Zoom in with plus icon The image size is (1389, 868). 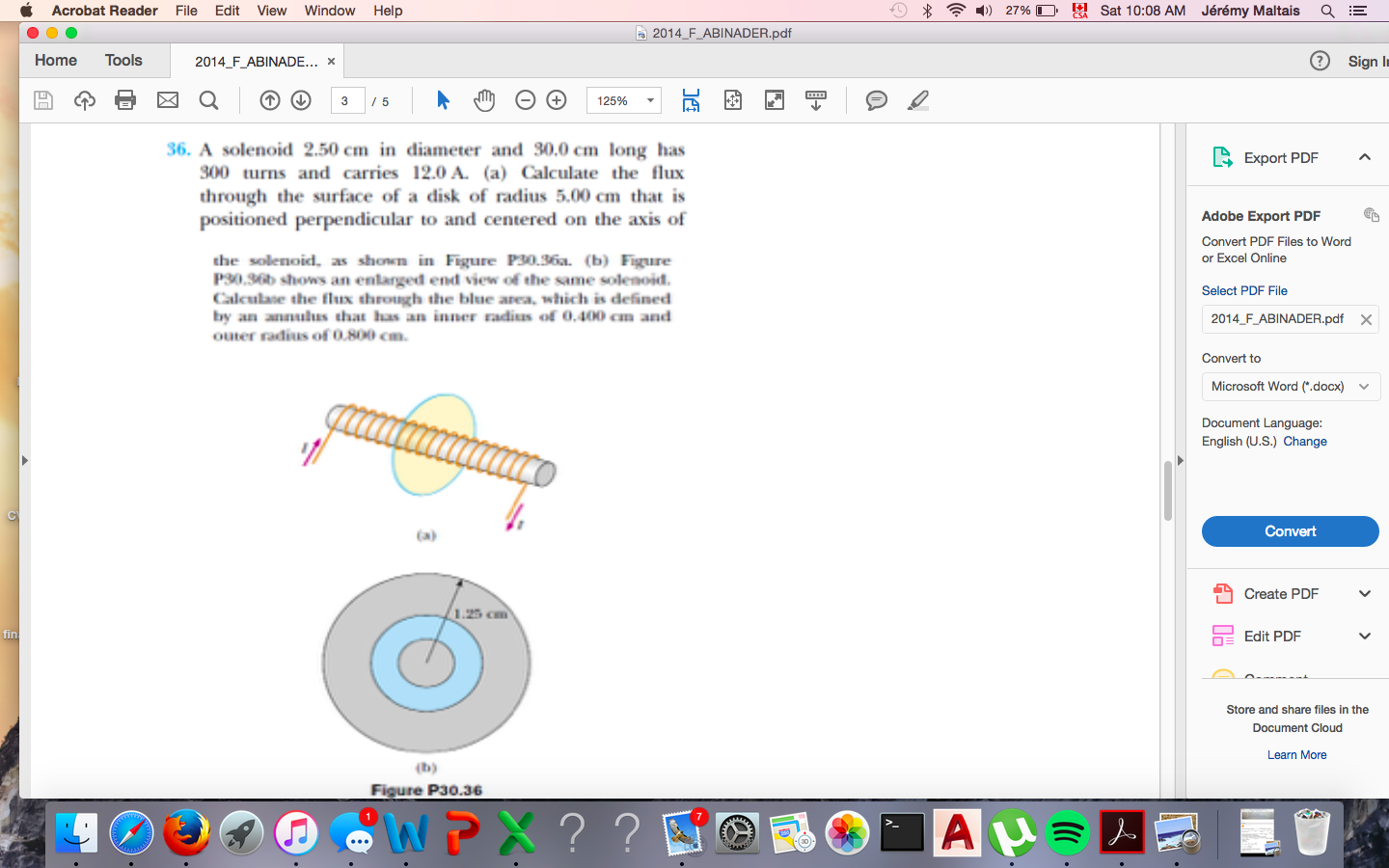coord(557,100)
